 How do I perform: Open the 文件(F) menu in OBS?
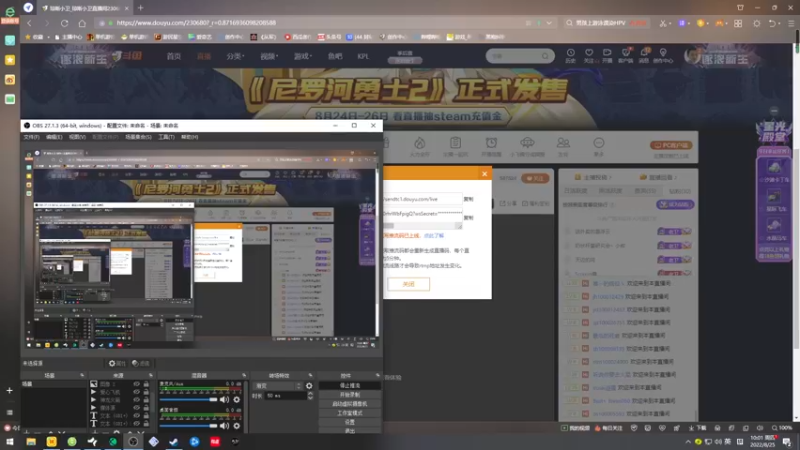32,137
